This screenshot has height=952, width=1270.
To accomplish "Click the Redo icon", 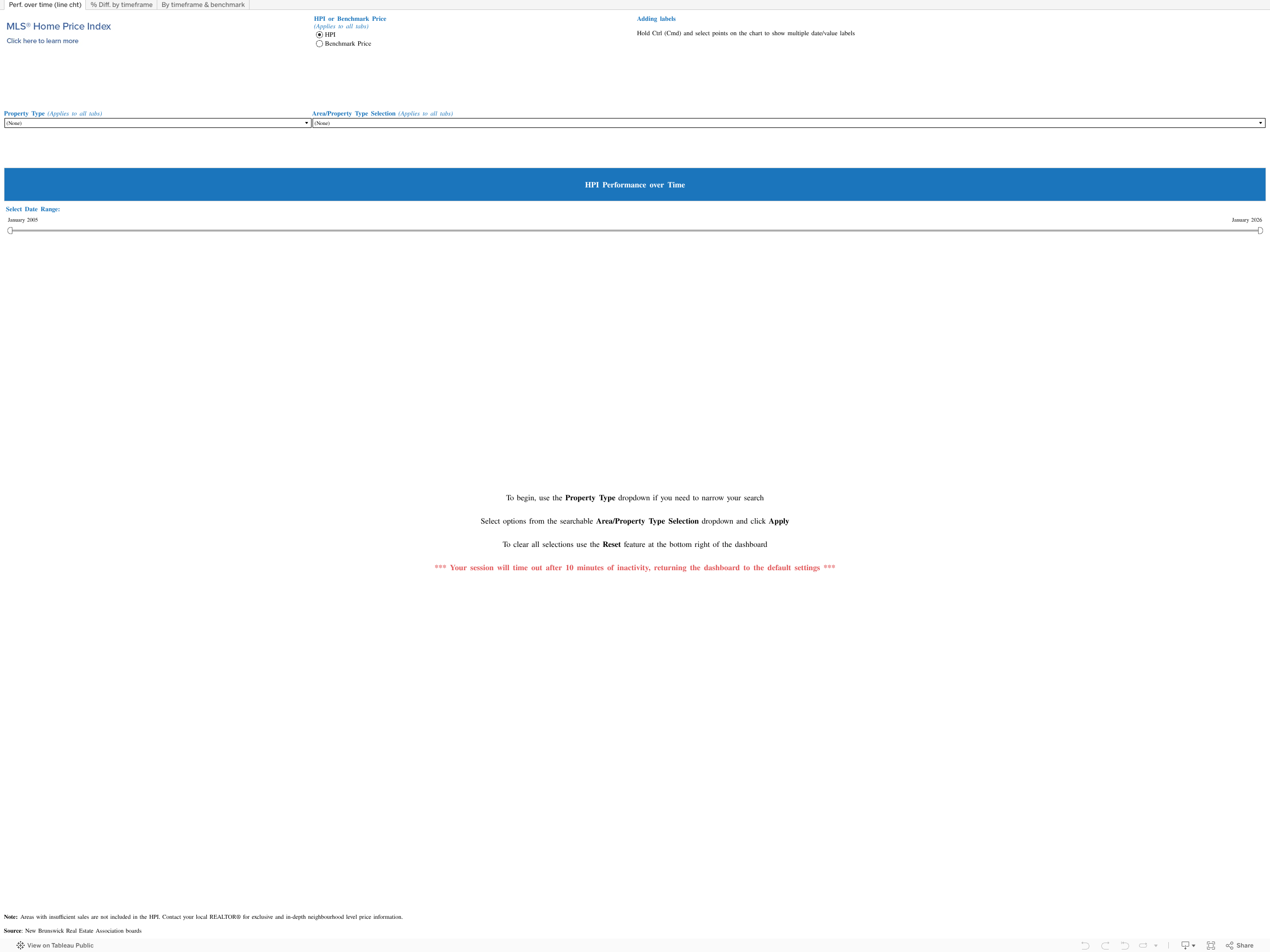I will tap(1105, 945).
